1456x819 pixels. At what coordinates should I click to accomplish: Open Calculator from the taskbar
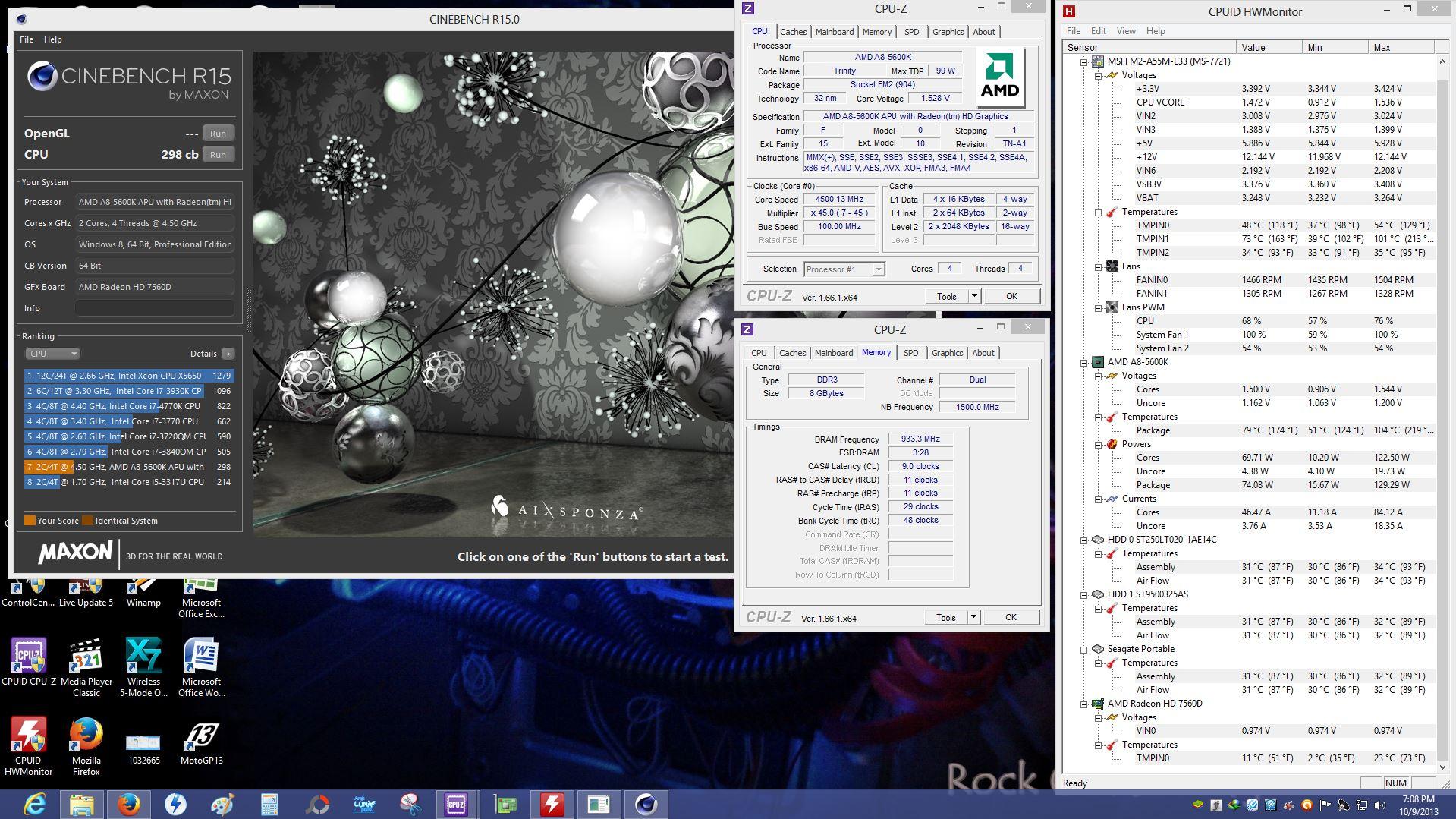(x=269, y=804)
